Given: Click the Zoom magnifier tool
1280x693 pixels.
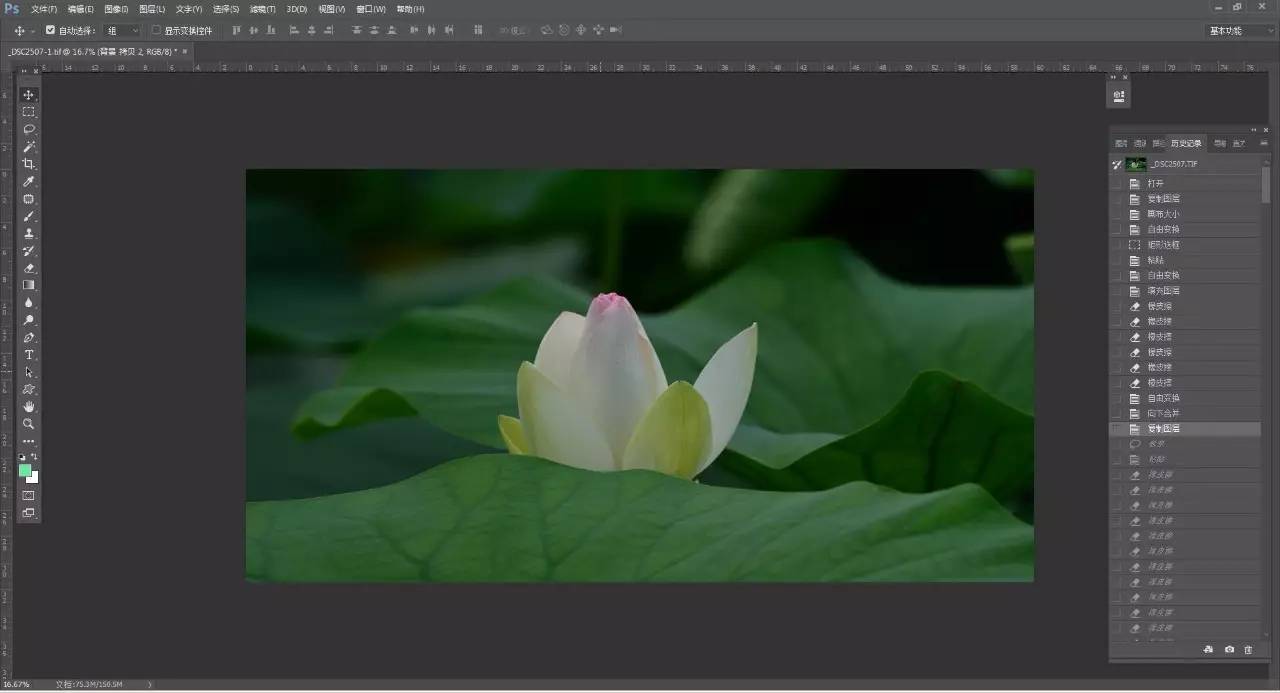Looking at the screenshot, I should coord(29,424).
